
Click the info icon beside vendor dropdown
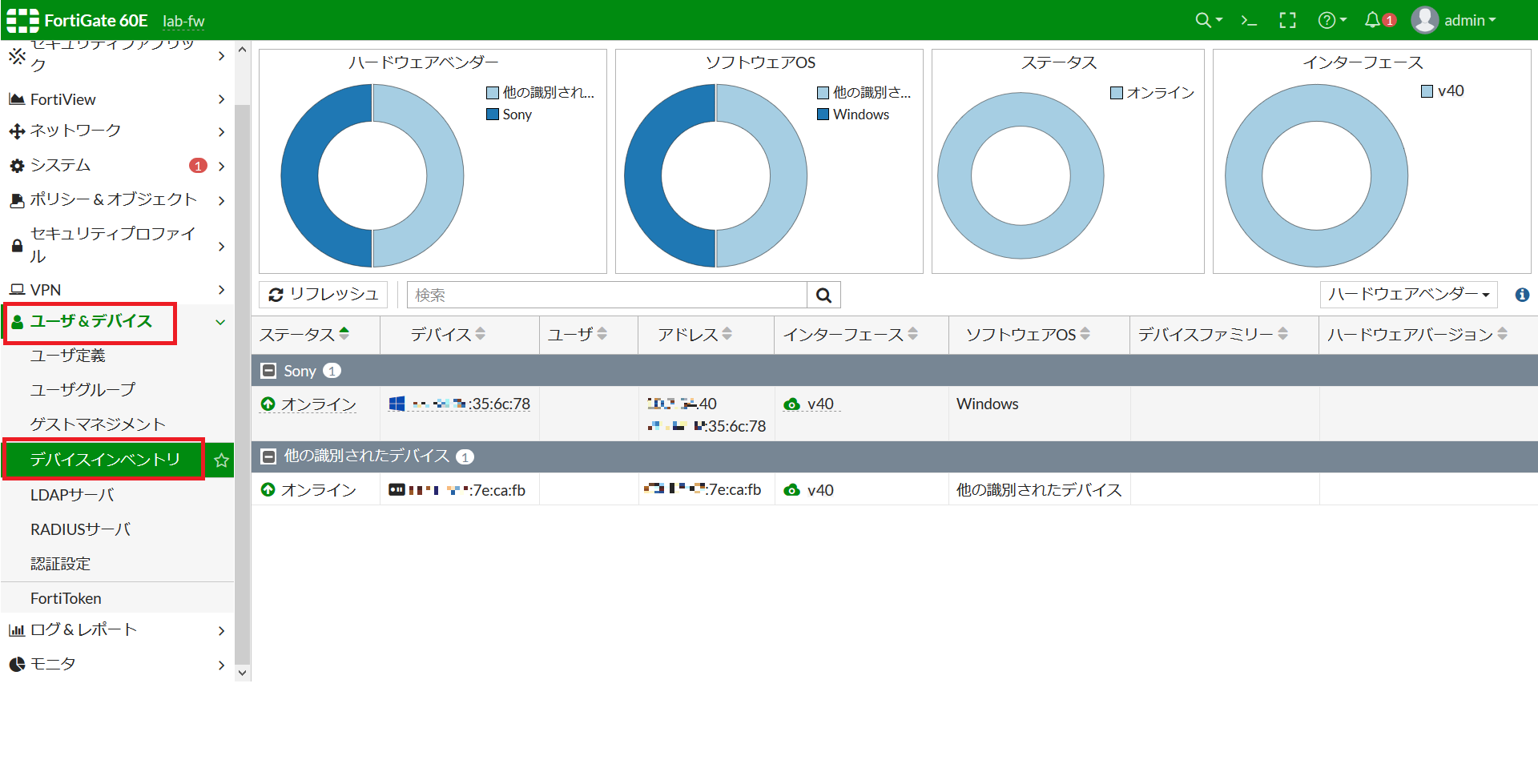tap(1522, 295)
